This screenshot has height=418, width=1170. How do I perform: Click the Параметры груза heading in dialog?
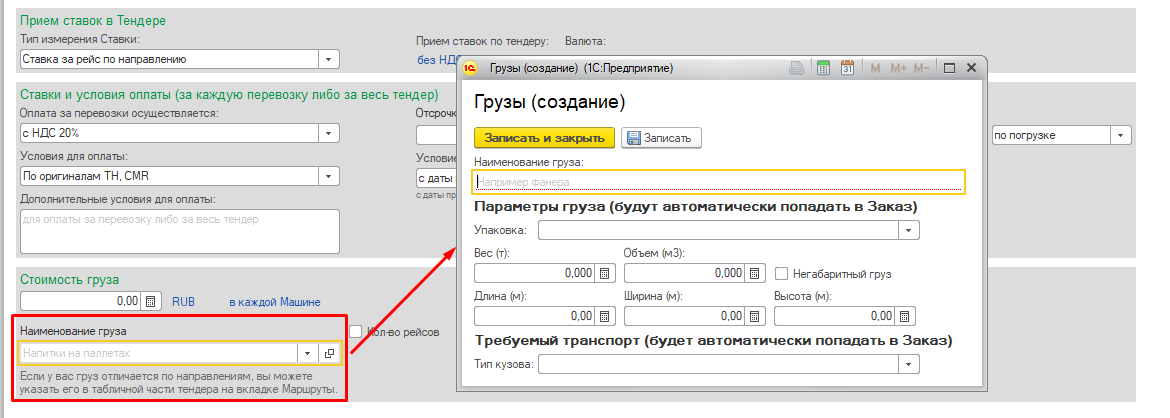coord(695,206)
